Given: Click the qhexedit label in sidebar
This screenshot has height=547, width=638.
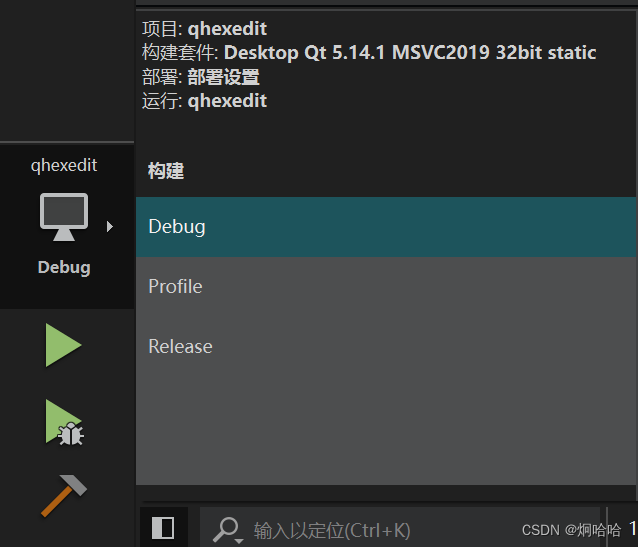Looking at the screenshot, I should point(64,165).
